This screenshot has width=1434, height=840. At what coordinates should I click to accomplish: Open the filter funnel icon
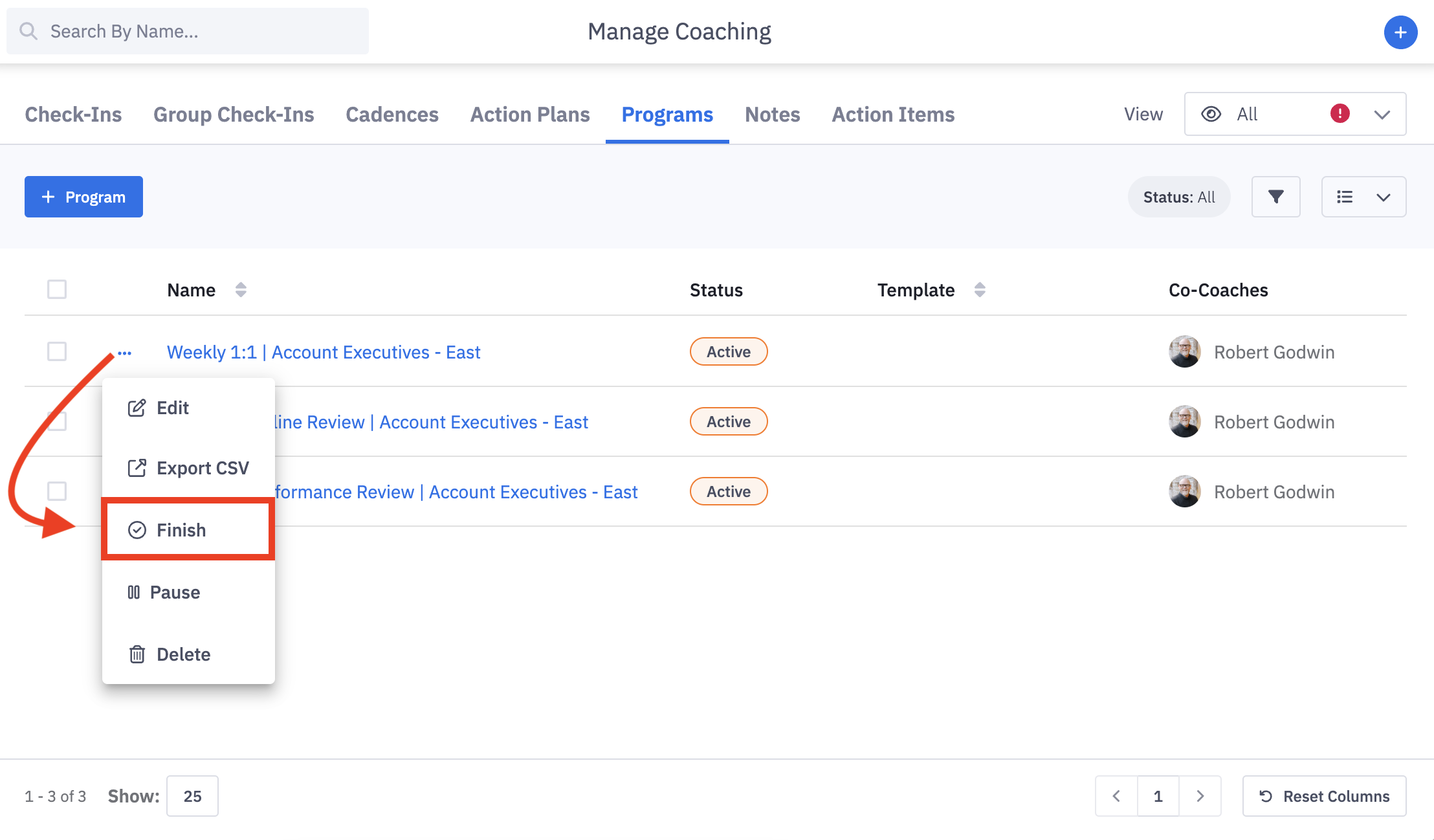[1275, 197]
